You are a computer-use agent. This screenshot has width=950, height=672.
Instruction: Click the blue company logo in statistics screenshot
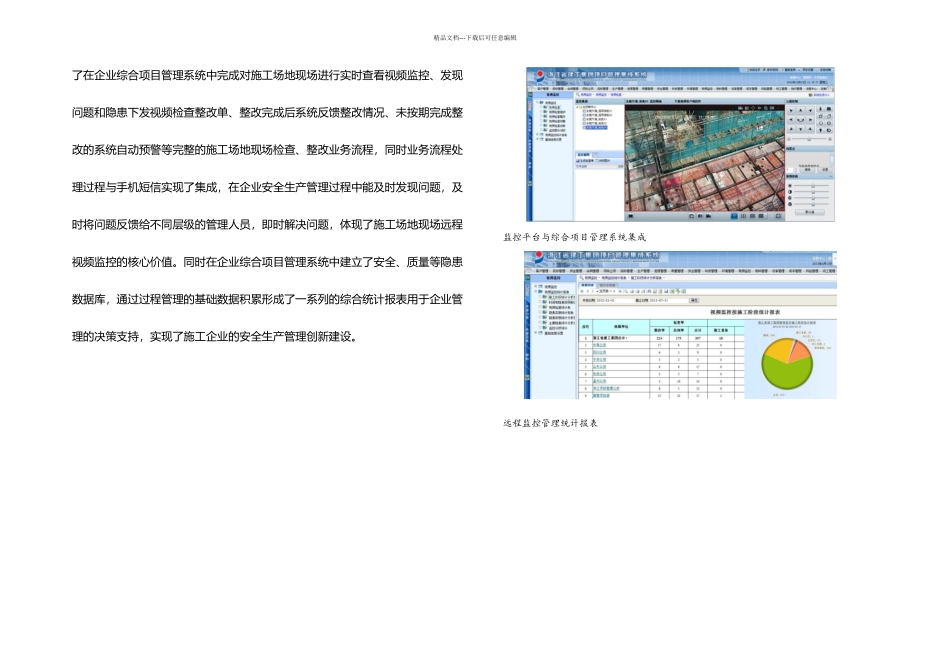click(539, 259)
